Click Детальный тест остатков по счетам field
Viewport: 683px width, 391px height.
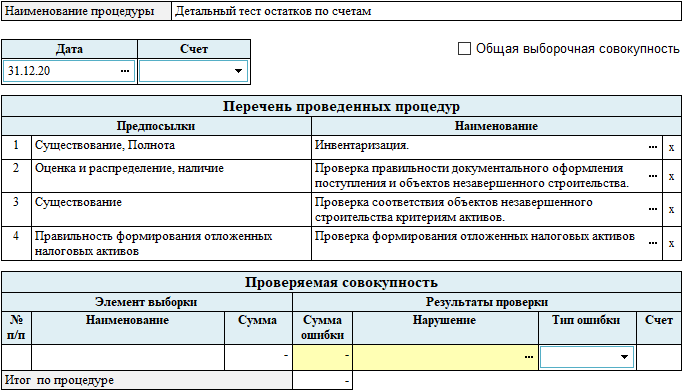tap(426, 11)
